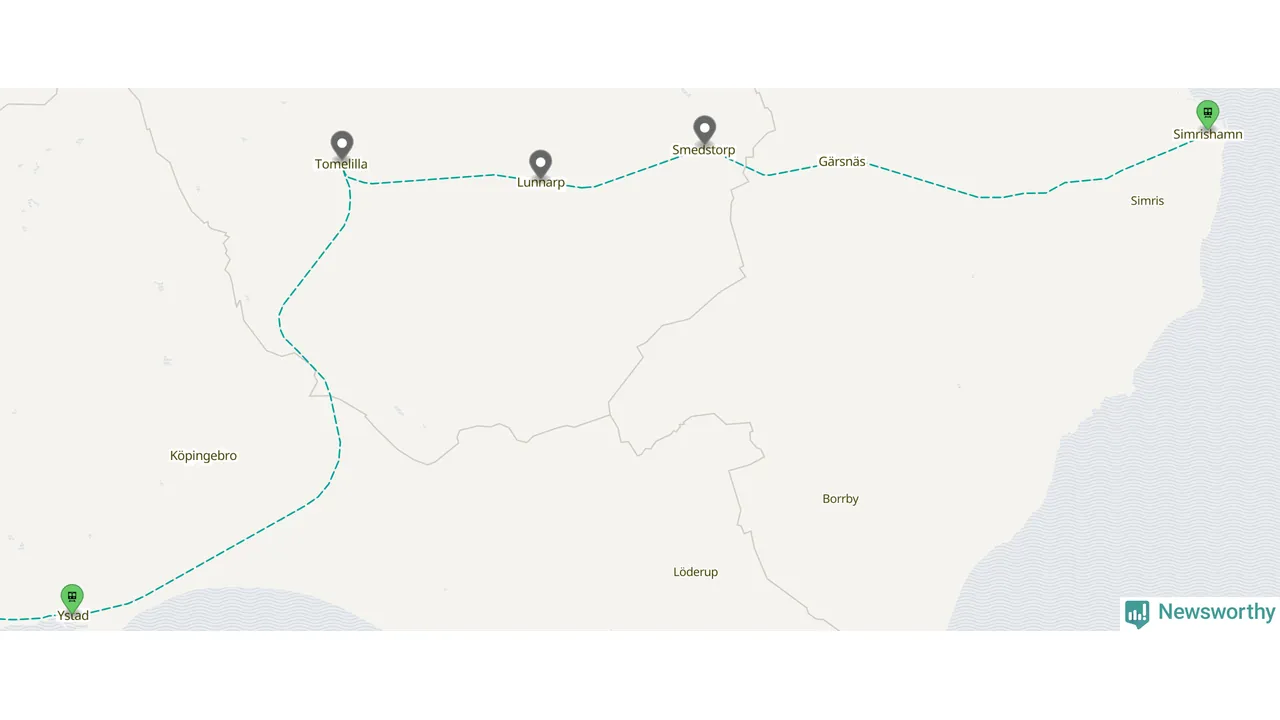
Task: Click the Newsworthy chart logo icon
Action: [x=1137, y=613]
